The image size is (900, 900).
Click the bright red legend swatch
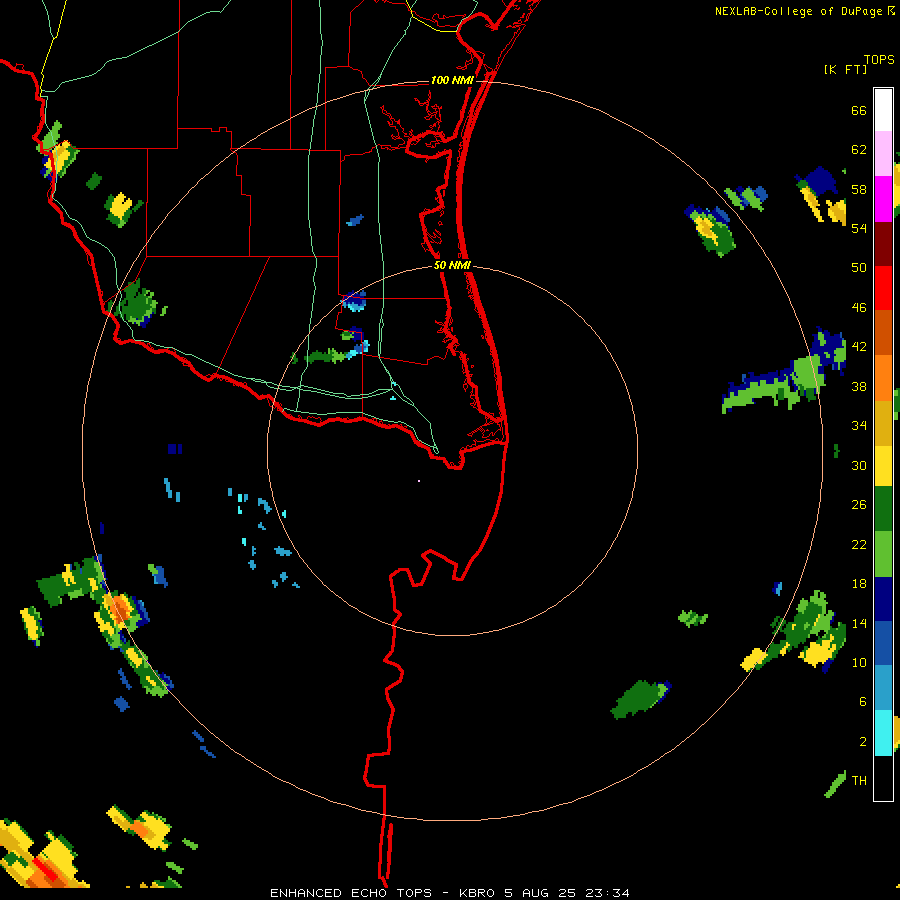(x=883, y=288)
